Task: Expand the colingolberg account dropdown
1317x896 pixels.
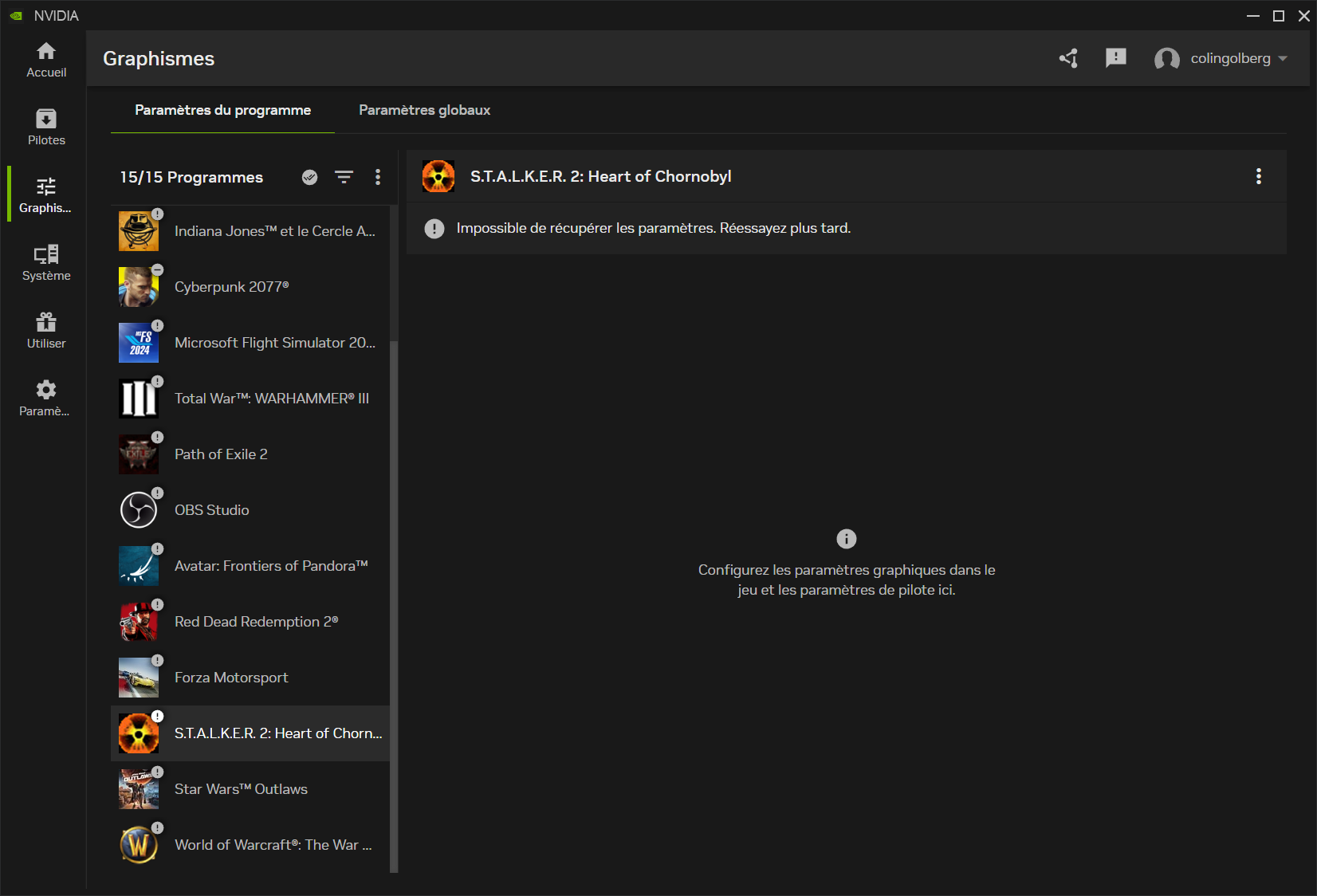Action: [x=1283, y=59]
